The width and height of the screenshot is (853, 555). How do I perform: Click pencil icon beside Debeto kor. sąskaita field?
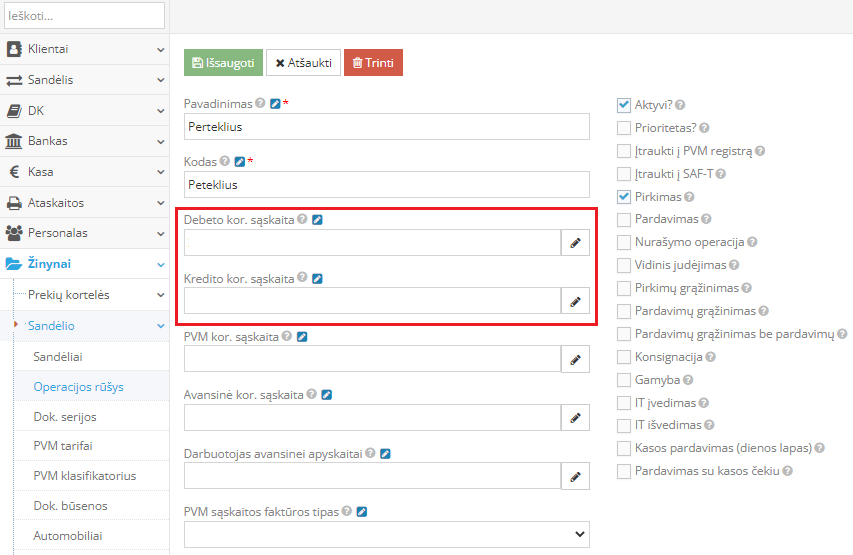(575, 243)
